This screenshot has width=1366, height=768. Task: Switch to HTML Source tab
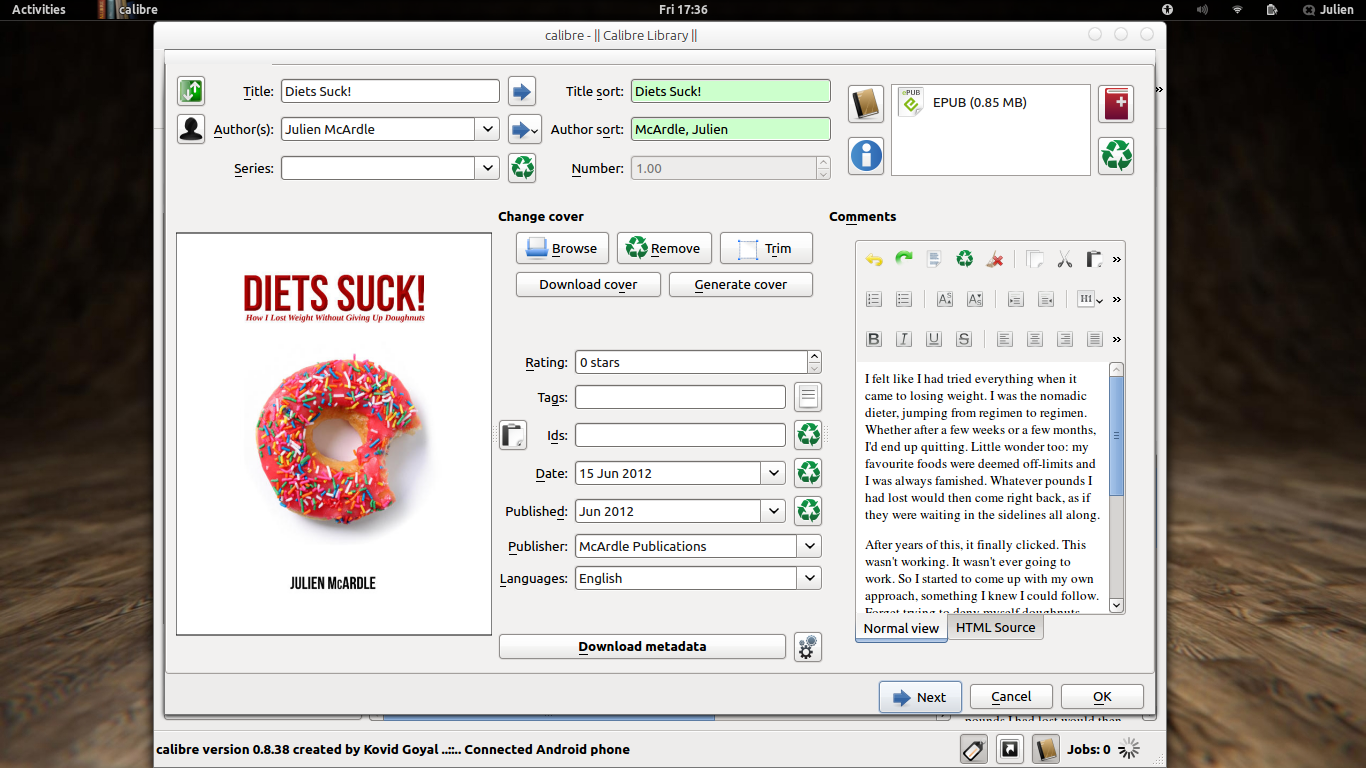[x=996, y=627]
